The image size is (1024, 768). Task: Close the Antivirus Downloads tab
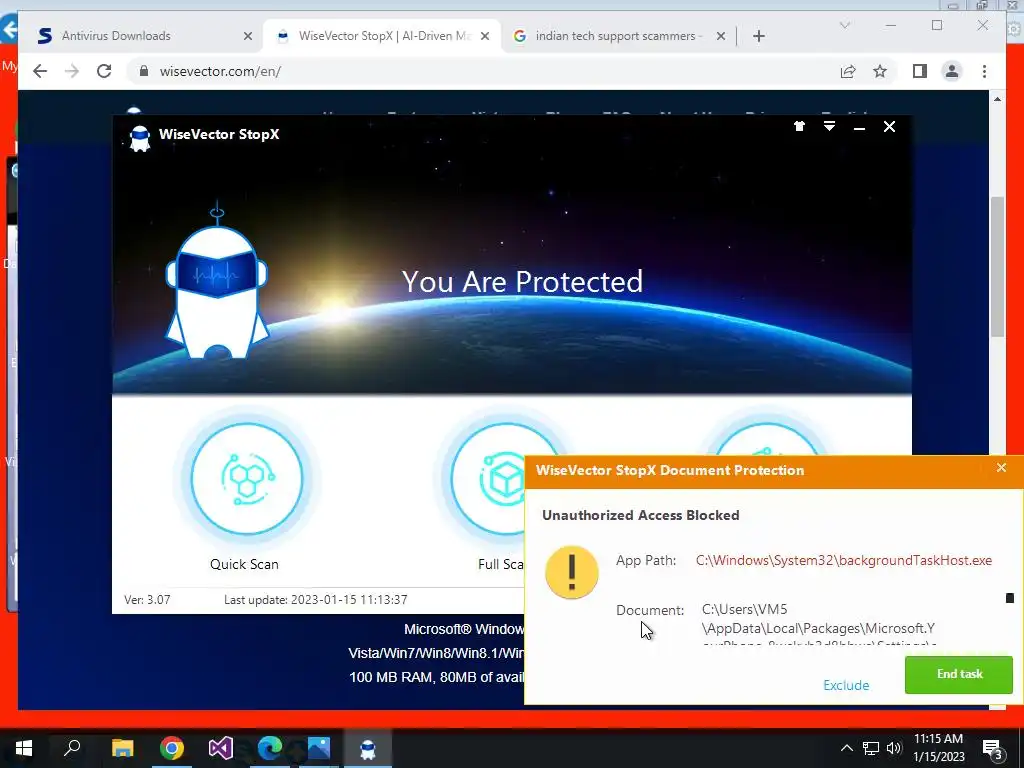pyautogui.click(x=248, y=37)
